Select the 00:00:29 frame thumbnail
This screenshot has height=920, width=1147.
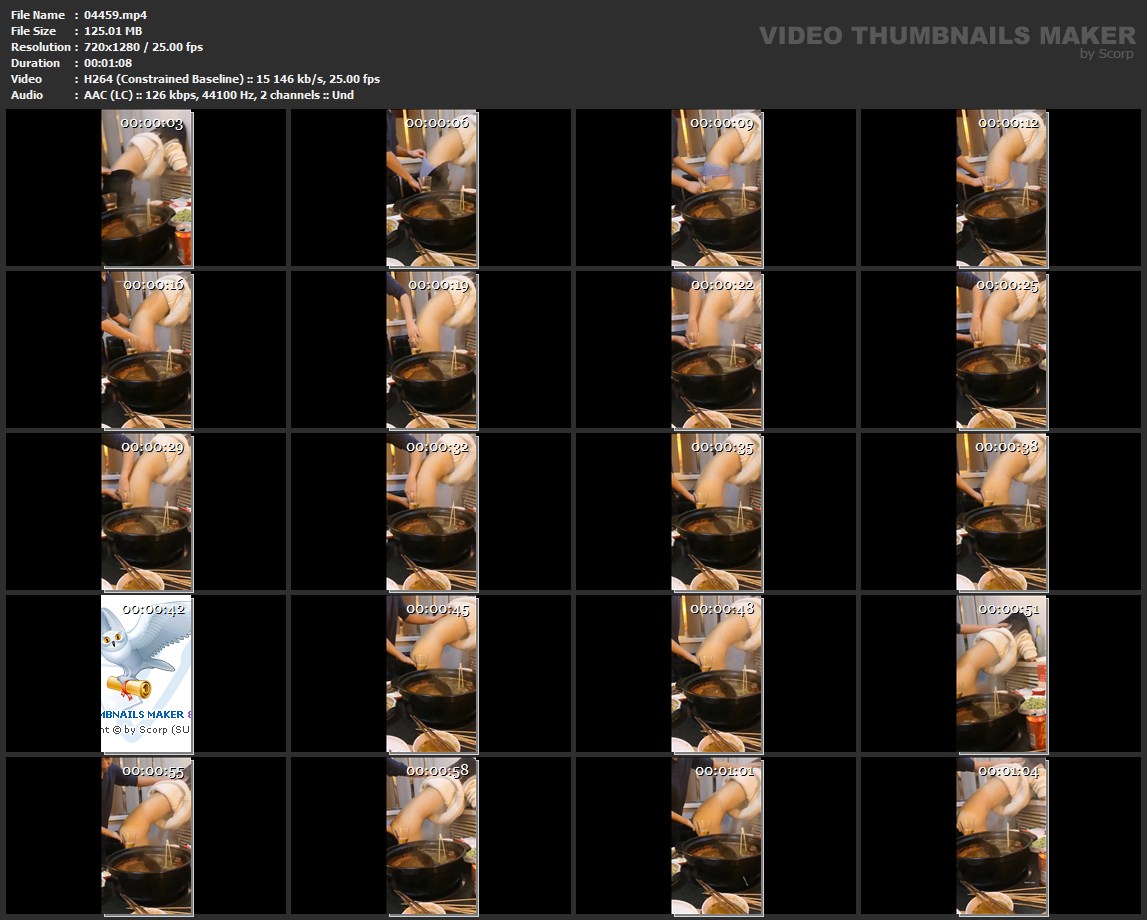tap(146, 512)
